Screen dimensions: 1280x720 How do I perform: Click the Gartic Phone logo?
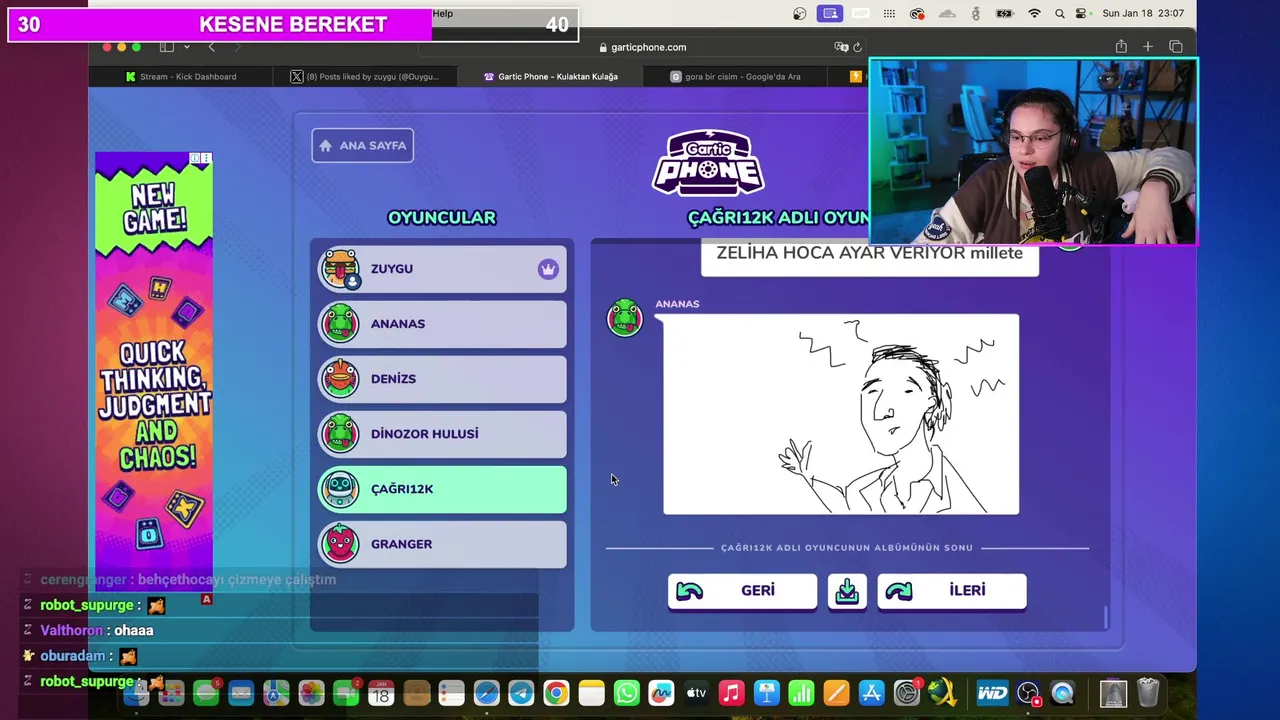point(708,163)
